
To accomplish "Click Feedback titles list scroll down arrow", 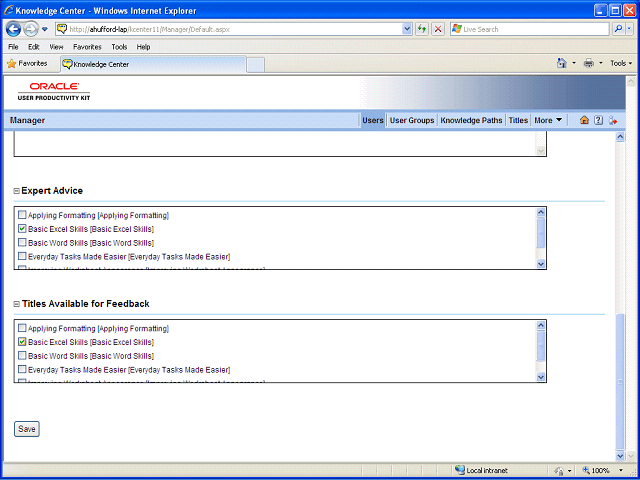I will [x=541, y=377].
